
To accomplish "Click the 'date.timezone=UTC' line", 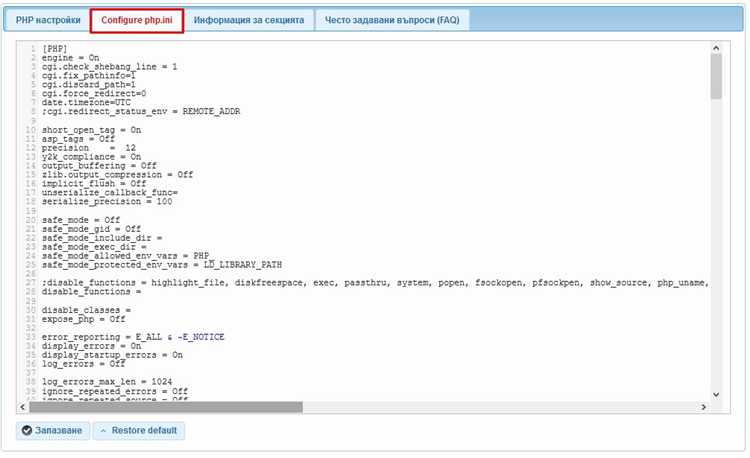I will pos(86,102).
